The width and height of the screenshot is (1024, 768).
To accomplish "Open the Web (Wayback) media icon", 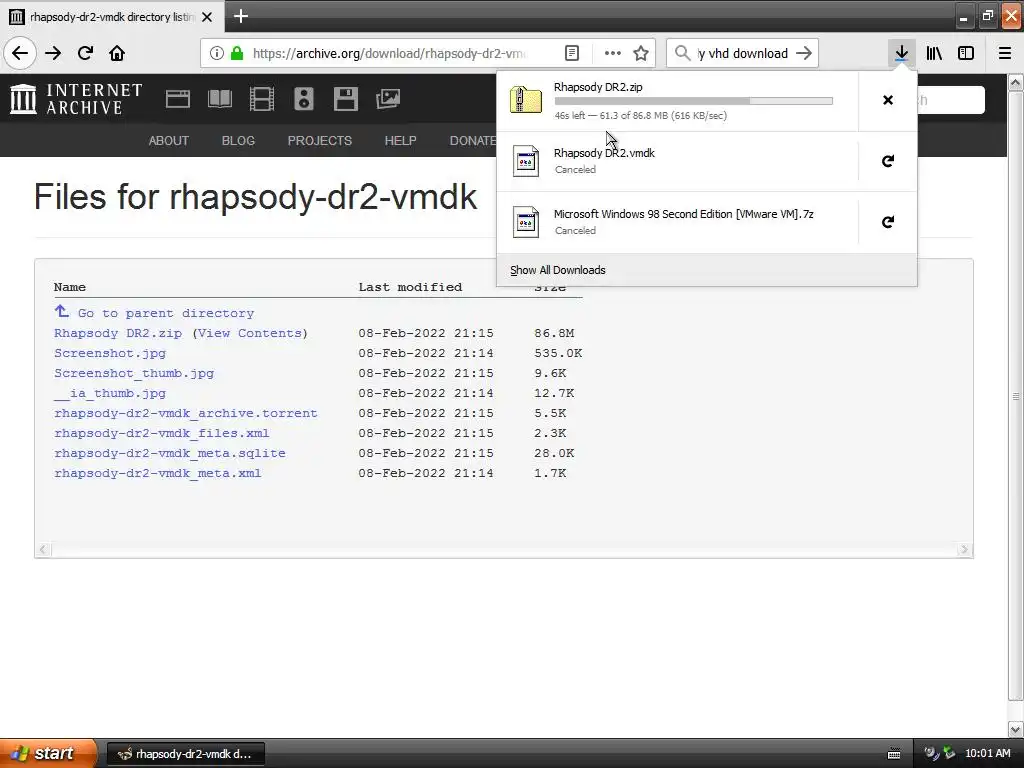I will [x=178, y=99].
